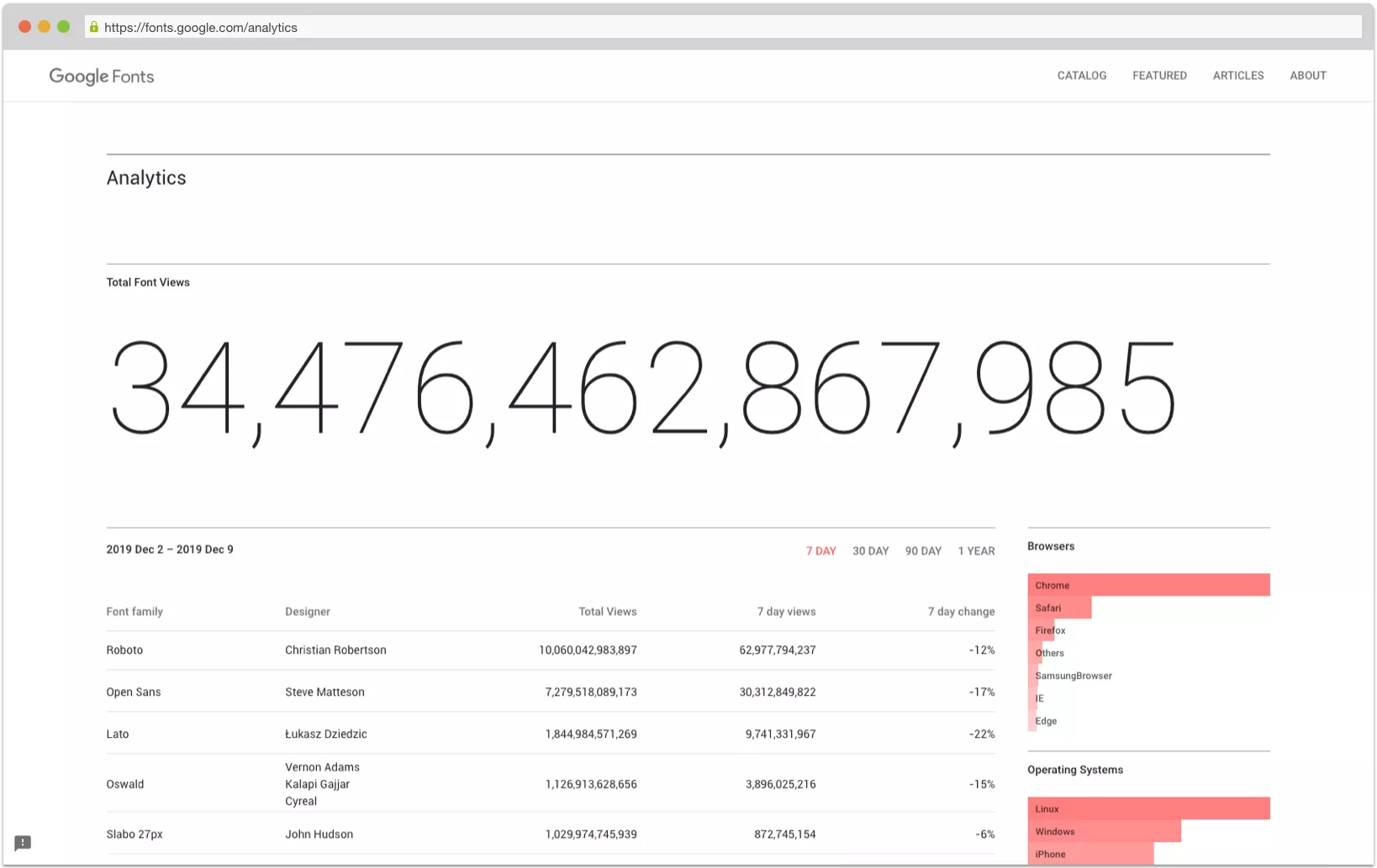Click the Analytics page heading
This screenshot has height=868, width=1377.
click(x=146, y=178)
